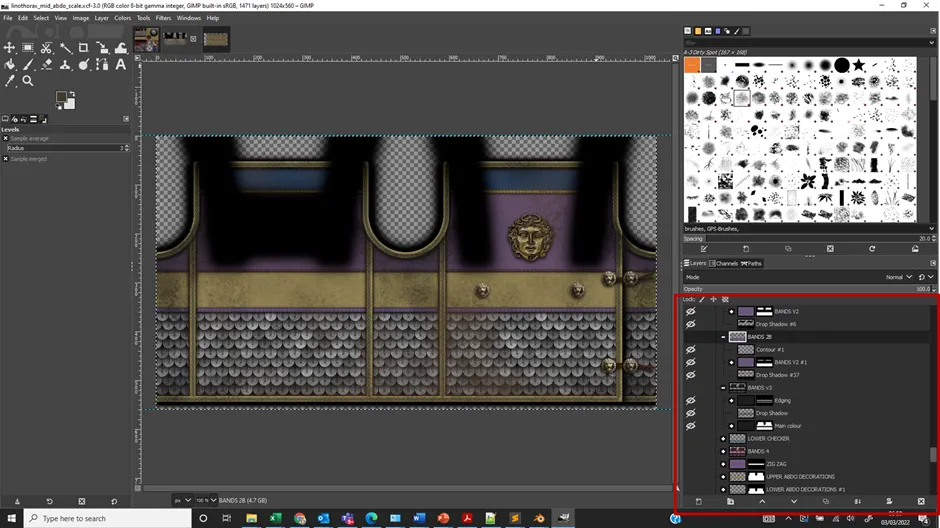Open Google Chrome from the taskbar
The image size is (940, 528).
pos(299,518)
